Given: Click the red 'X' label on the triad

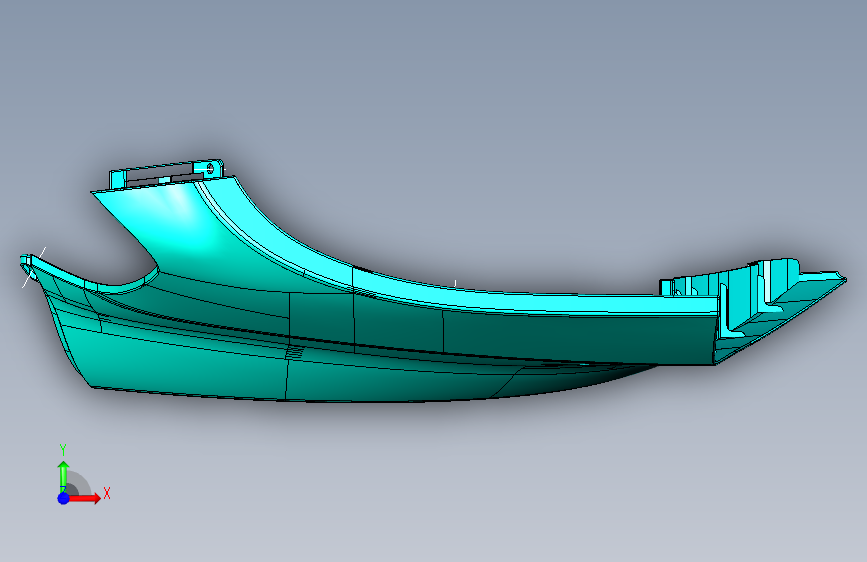Looking at the screenshot, I should pos(107,493).
